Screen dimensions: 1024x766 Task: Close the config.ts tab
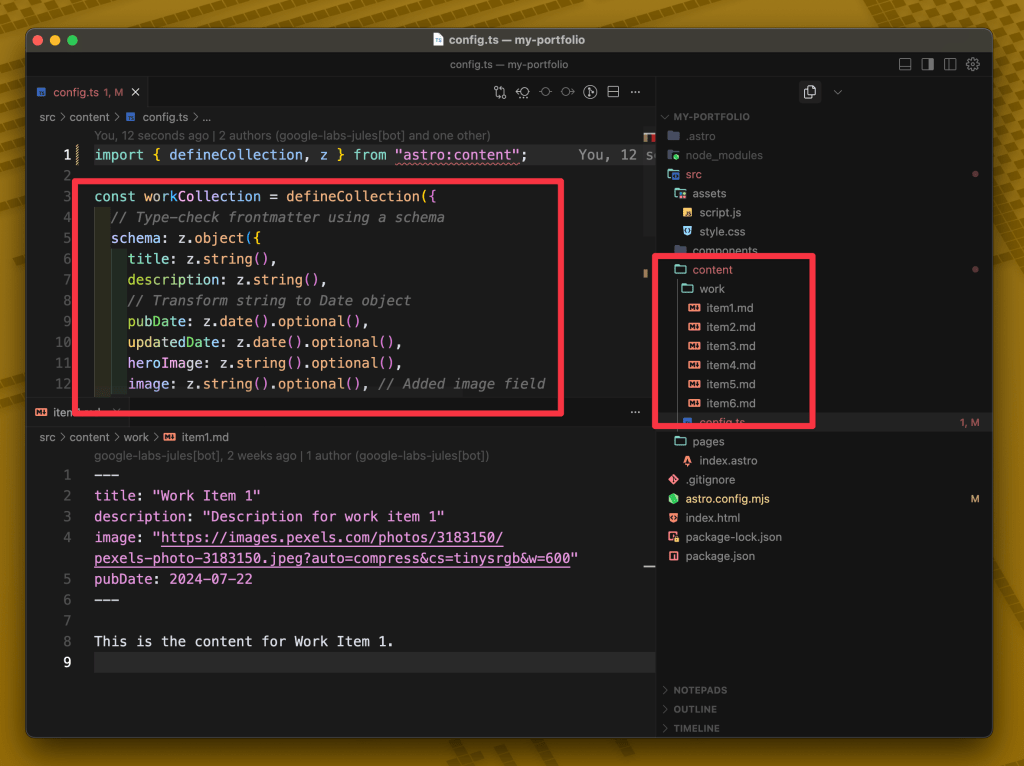pyautogui.click(x=136, y=92)
